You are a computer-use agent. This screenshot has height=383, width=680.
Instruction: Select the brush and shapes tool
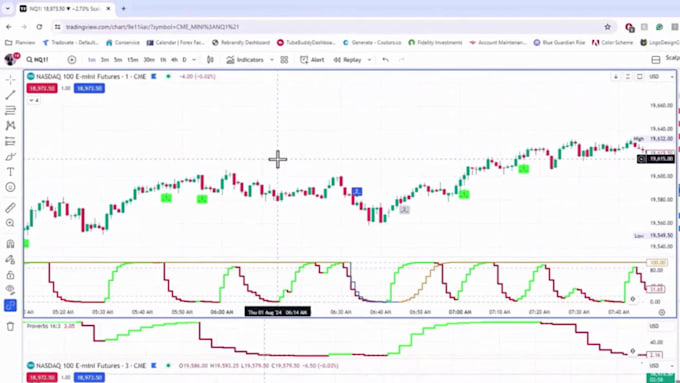point(10,157)
